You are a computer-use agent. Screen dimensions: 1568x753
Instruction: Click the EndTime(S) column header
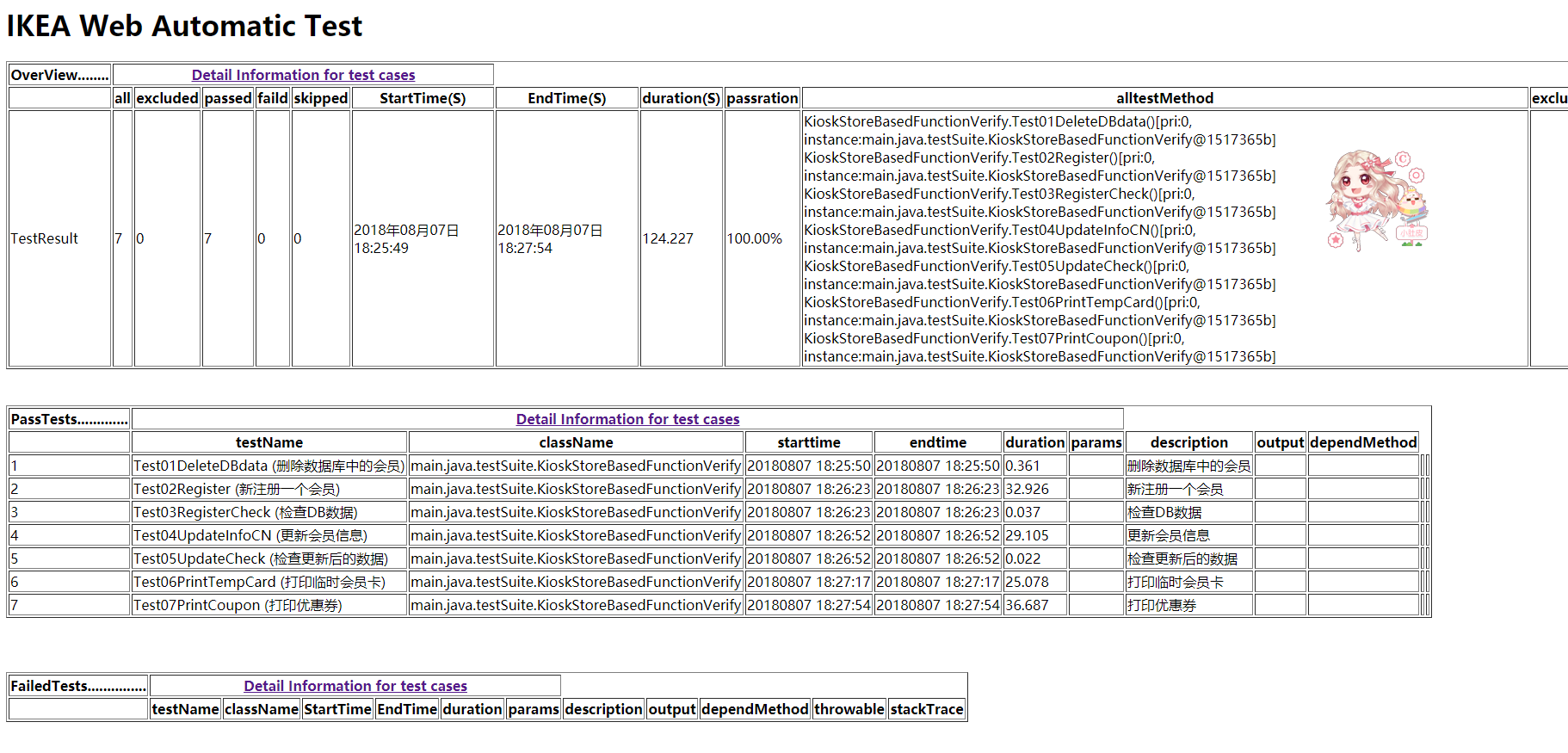pyautogui.click(x=567, y=98)
